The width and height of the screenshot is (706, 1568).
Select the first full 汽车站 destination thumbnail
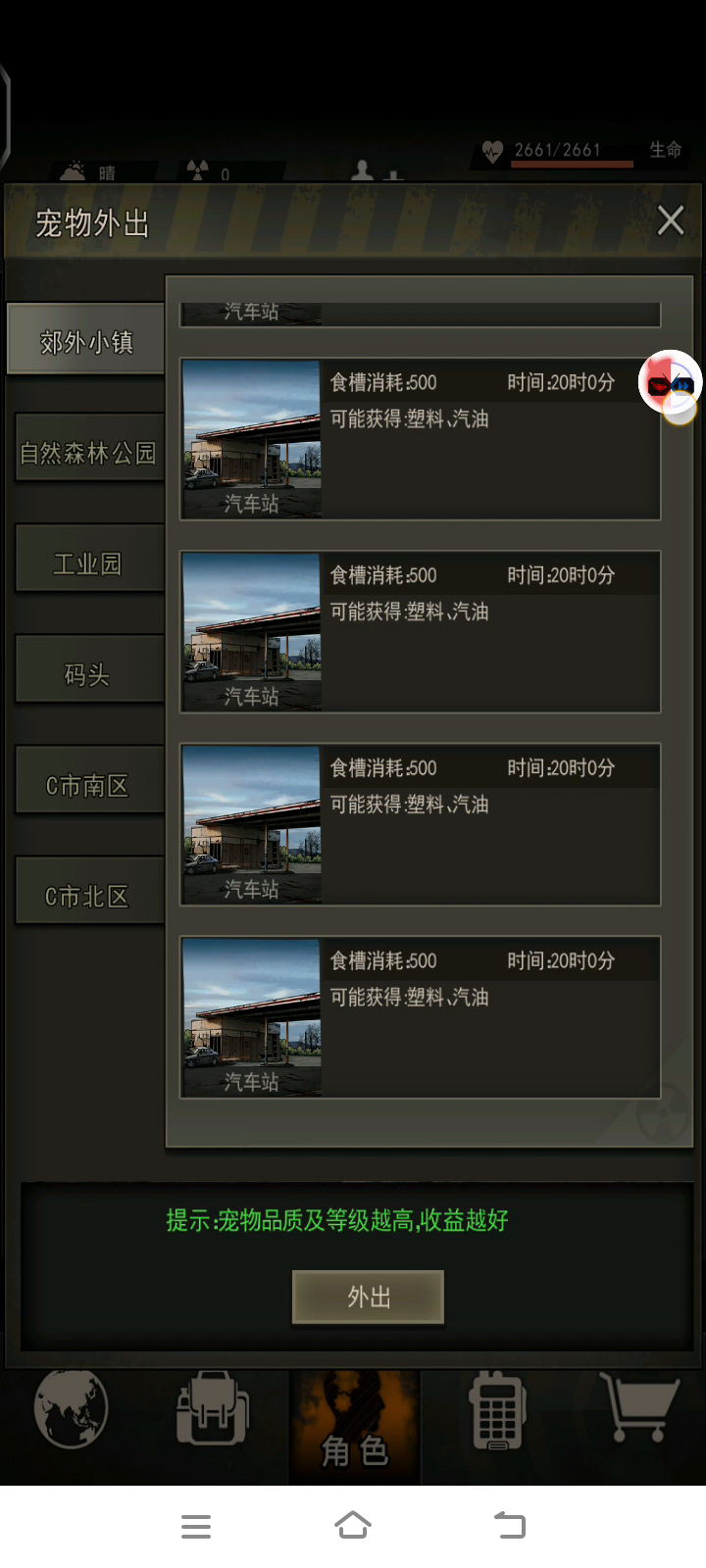(x=252, y=439)
